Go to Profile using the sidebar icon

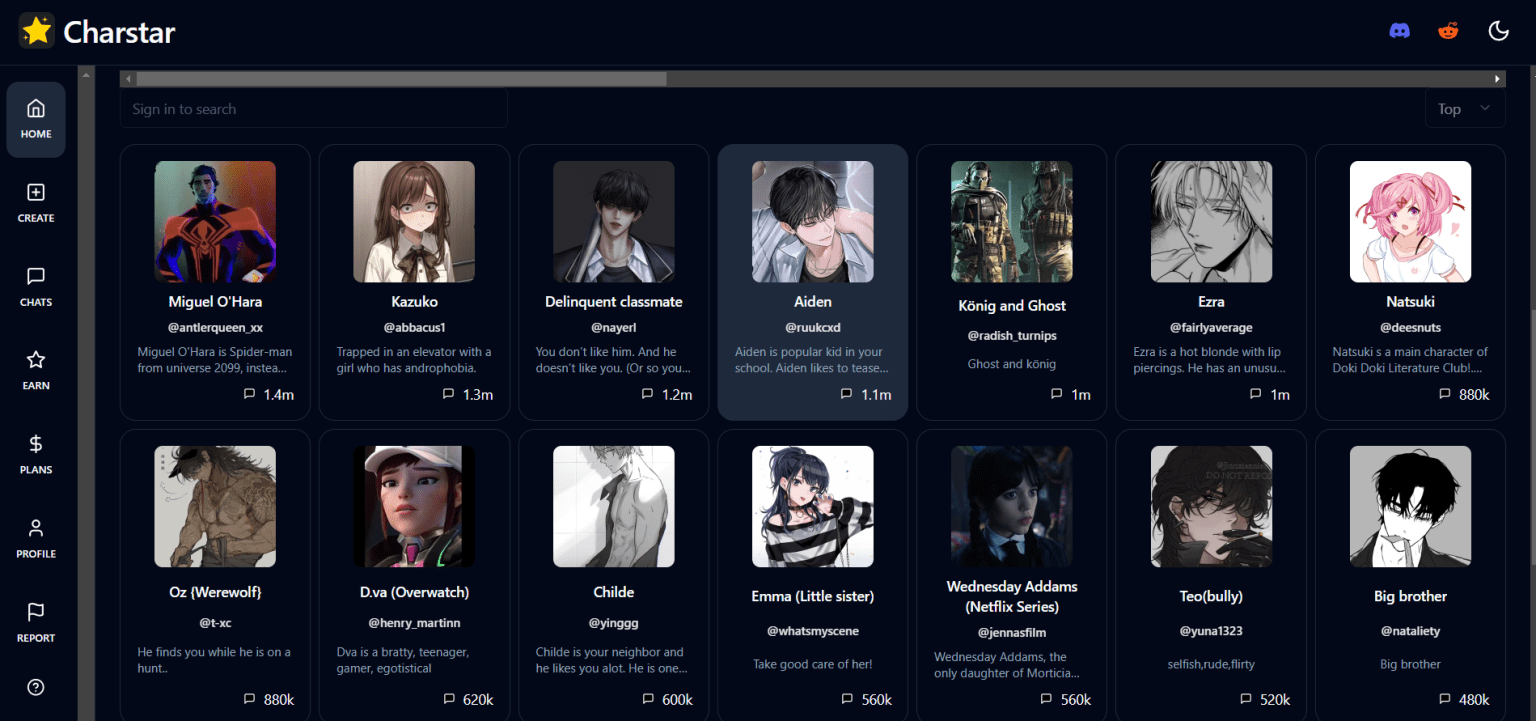point(36,538)
